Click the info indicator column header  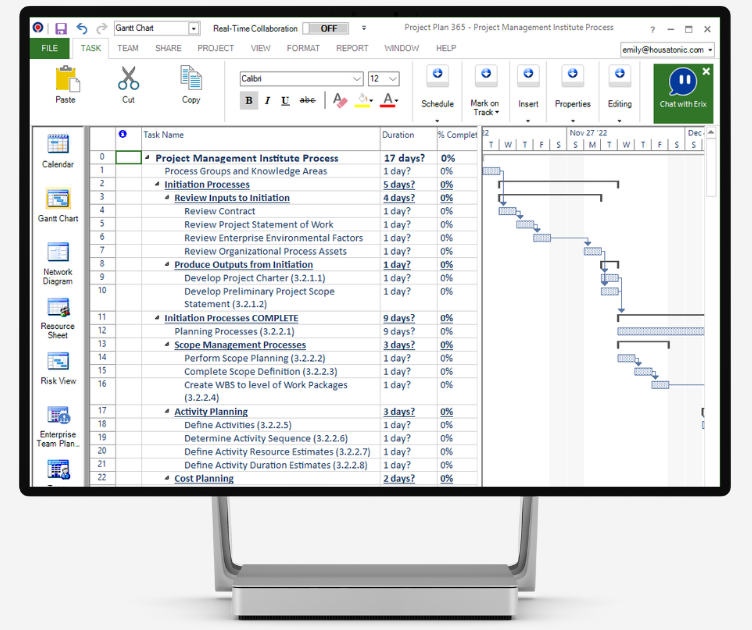pyautogui.click(x=128, y=139)
